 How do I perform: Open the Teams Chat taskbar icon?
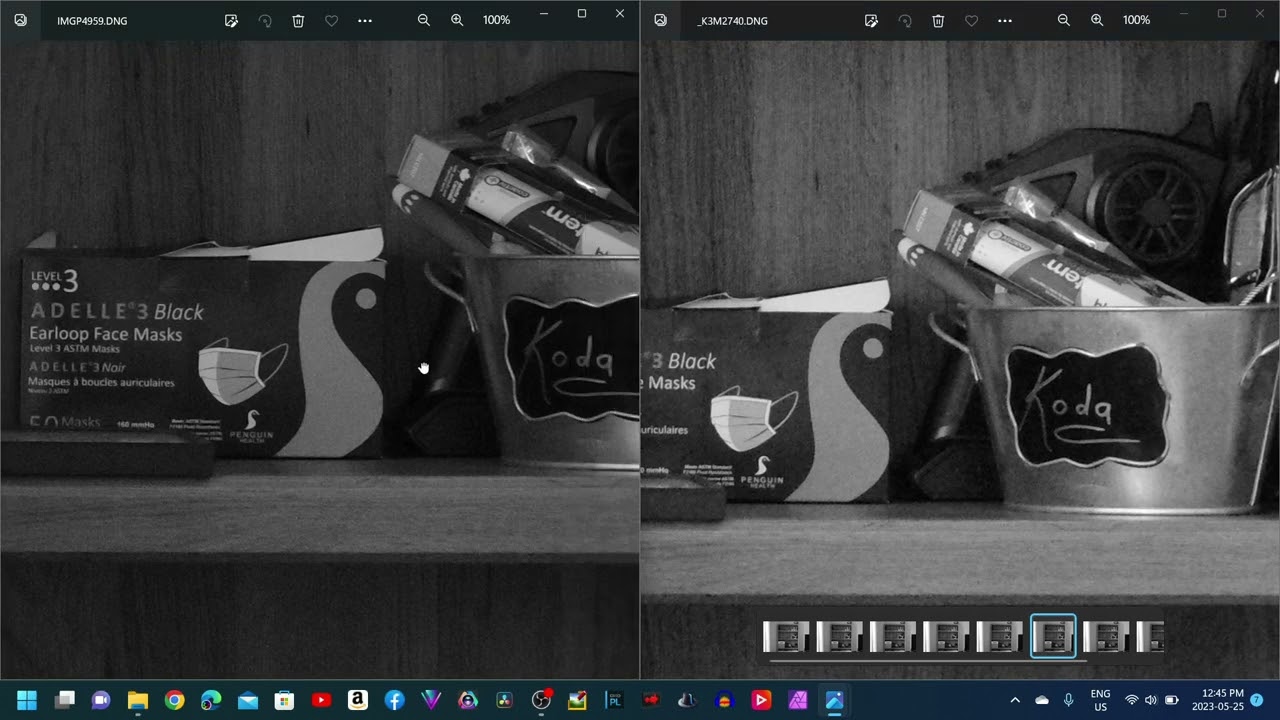[101, 700]
